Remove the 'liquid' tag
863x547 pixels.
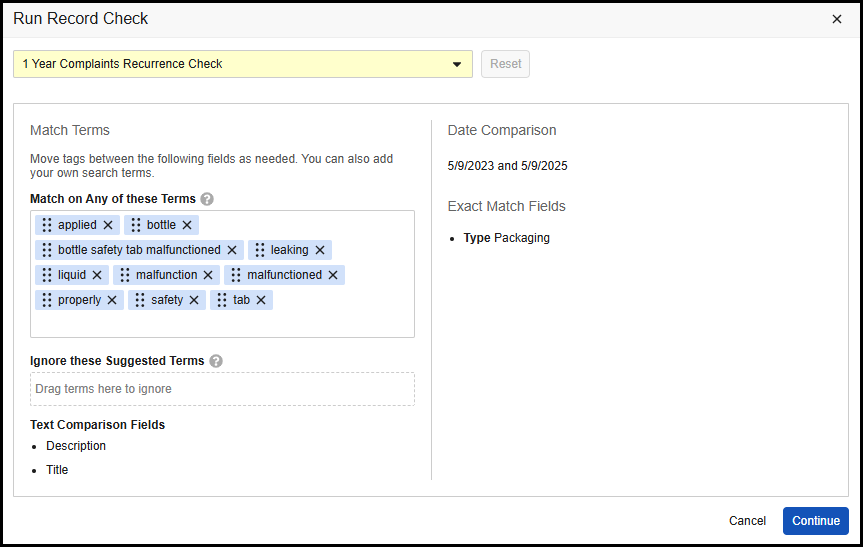(x=97, y=275)
